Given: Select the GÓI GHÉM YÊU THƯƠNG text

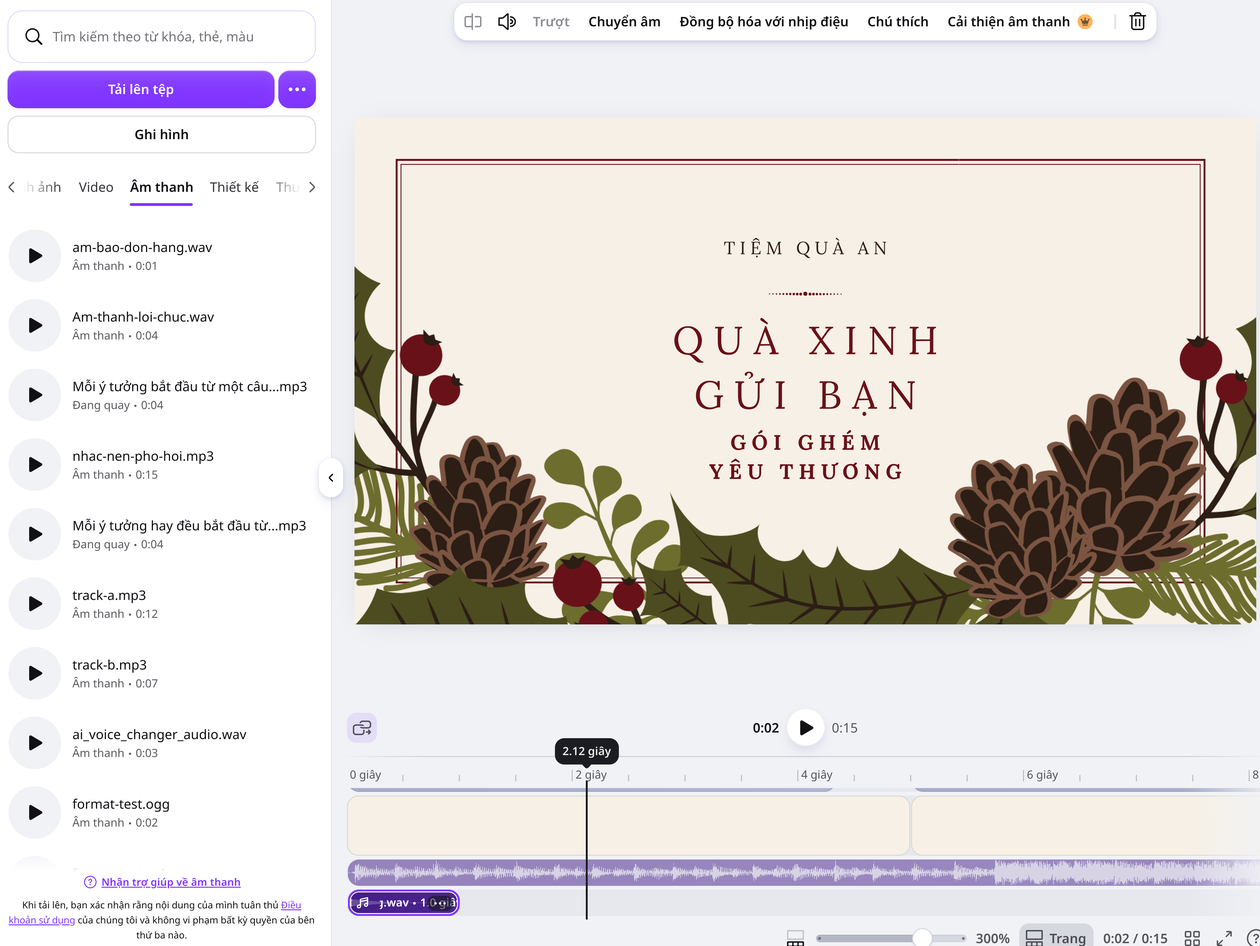Looking at the screenshot, I should click(x=806, y=456).
